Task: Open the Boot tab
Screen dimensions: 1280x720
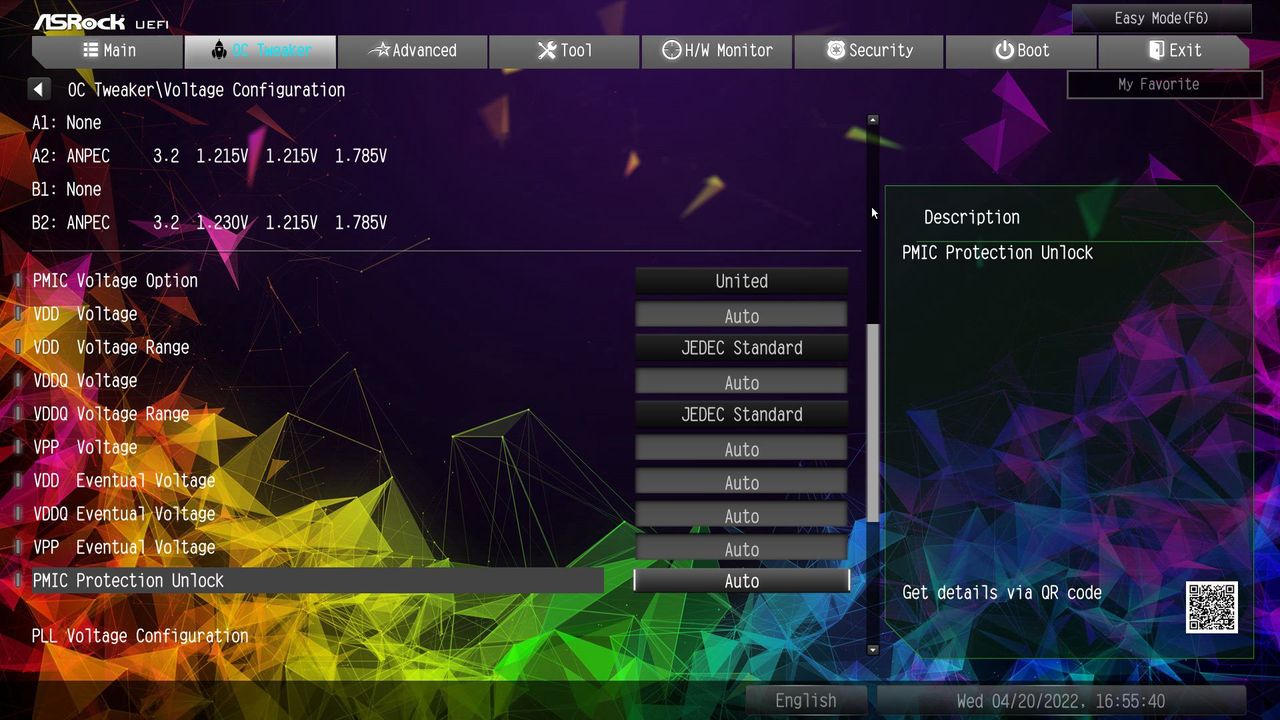Action: pos(1021,51)
